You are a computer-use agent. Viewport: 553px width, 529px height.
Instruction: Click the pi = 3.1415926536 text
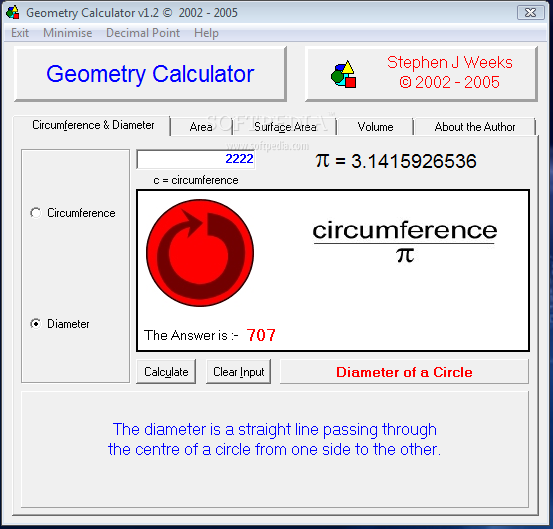(x=396, y=161)
